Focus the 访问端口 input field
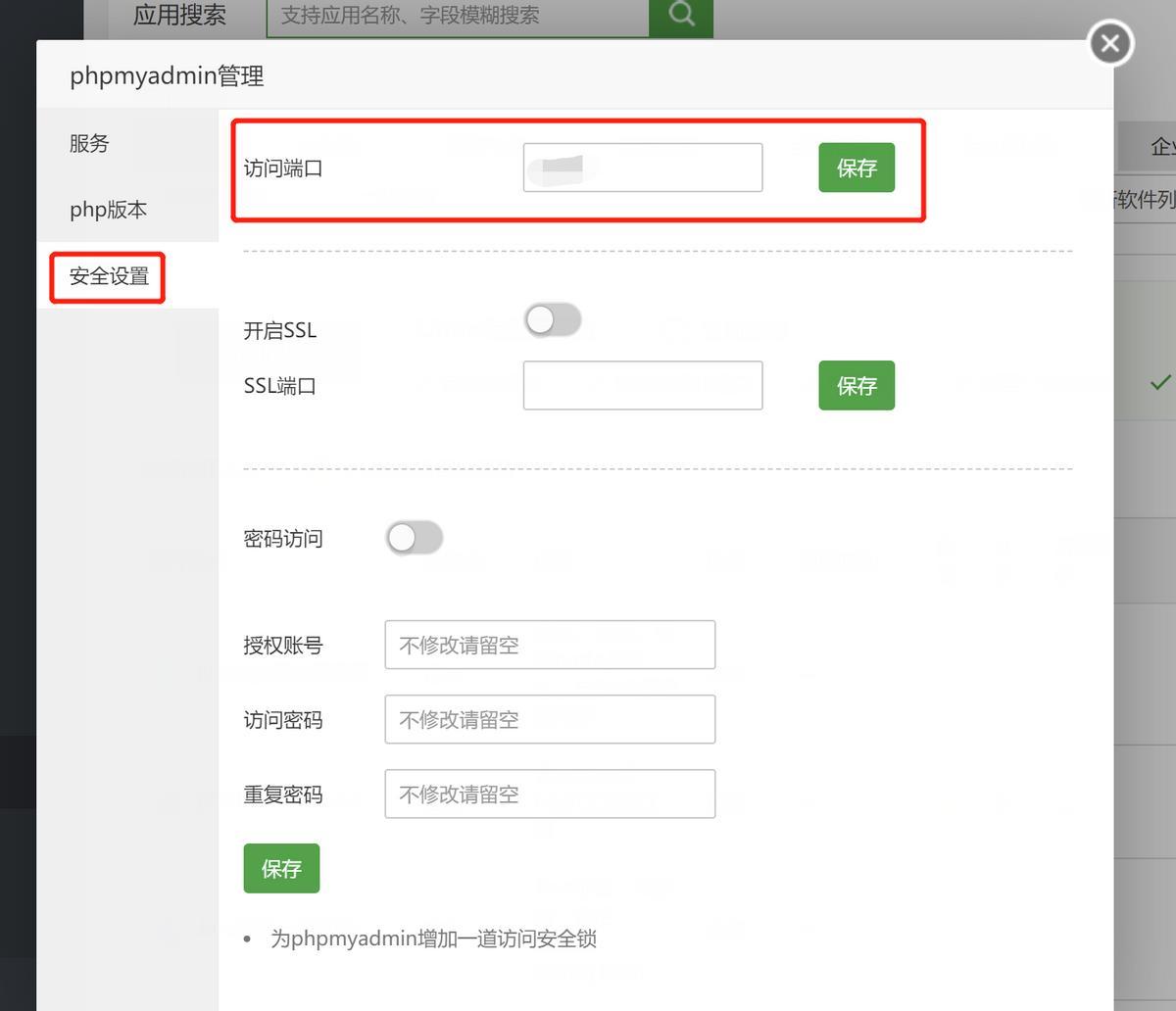 coord(643,168)
